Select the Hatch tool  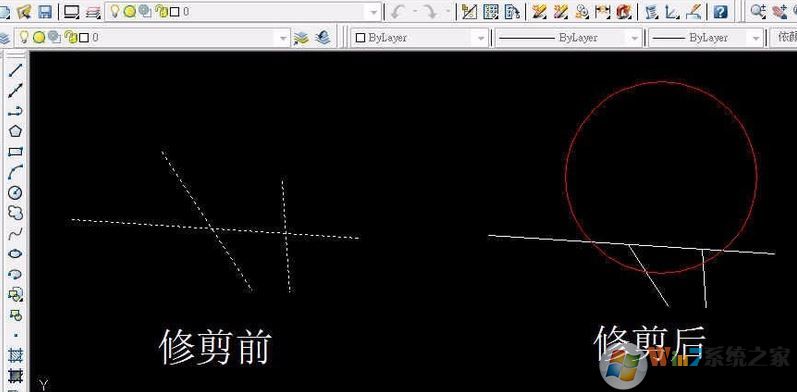tap(16, 355)
